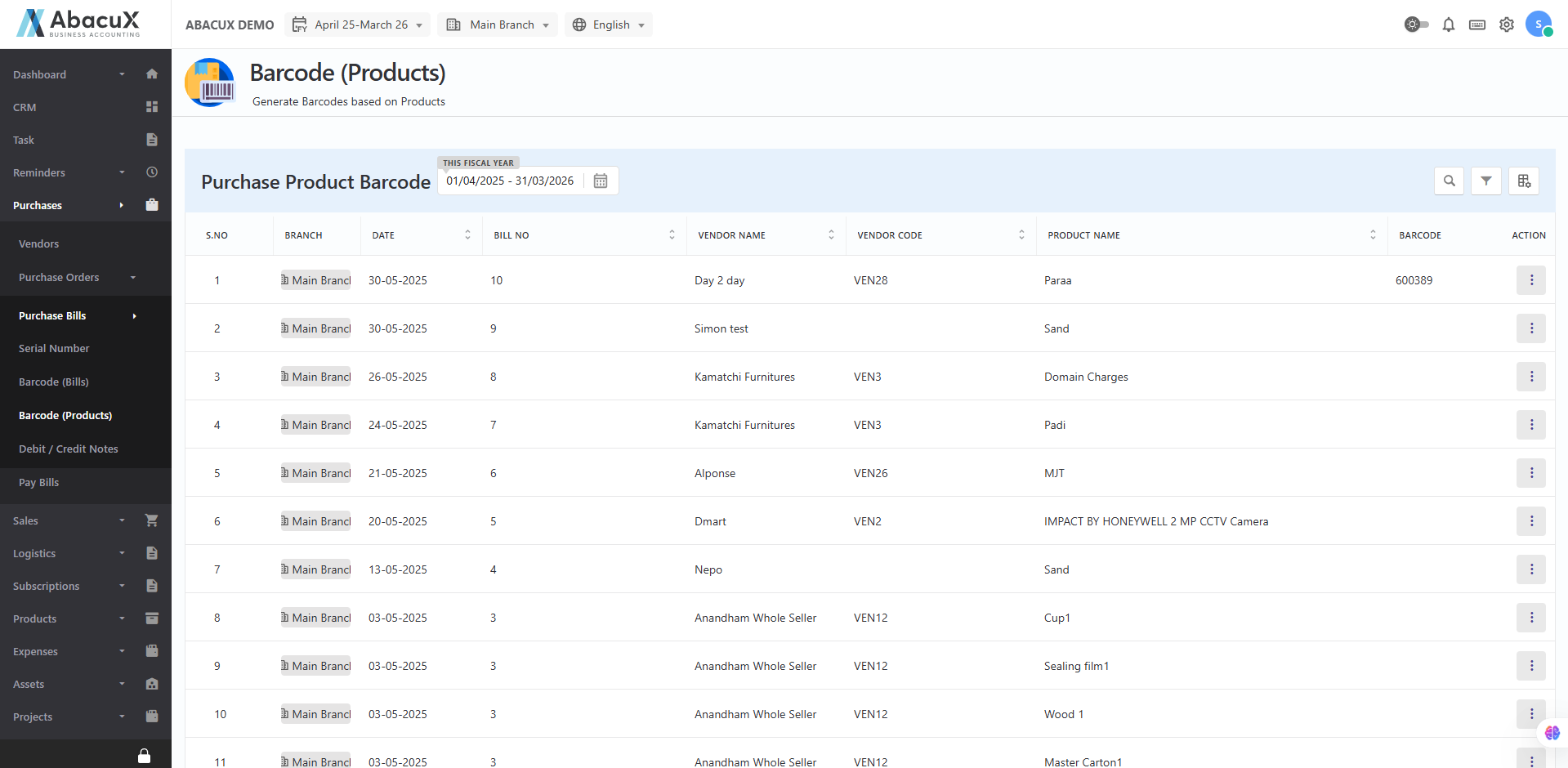Click the table column settings icon

click(x=1524, y=181)
